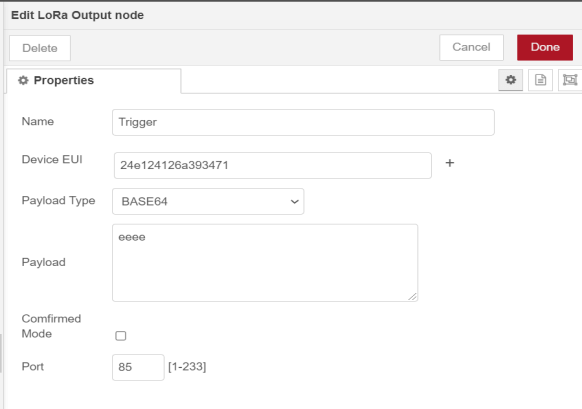The image size is (582, 409).
Task: Open node appearance settings icon
Action: (570, 80)
